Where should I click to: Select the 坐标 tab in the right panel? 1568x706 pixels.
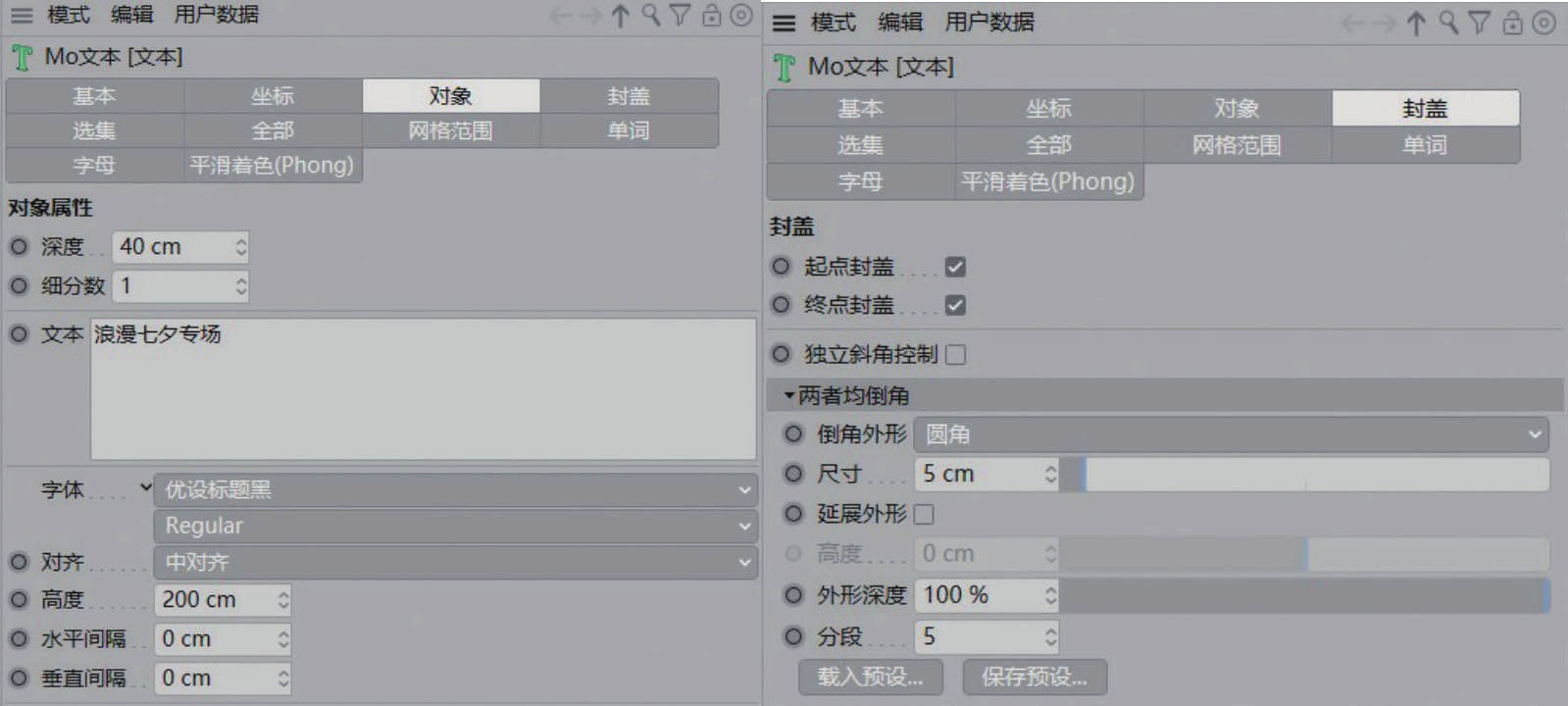(x=1049, y=109)
